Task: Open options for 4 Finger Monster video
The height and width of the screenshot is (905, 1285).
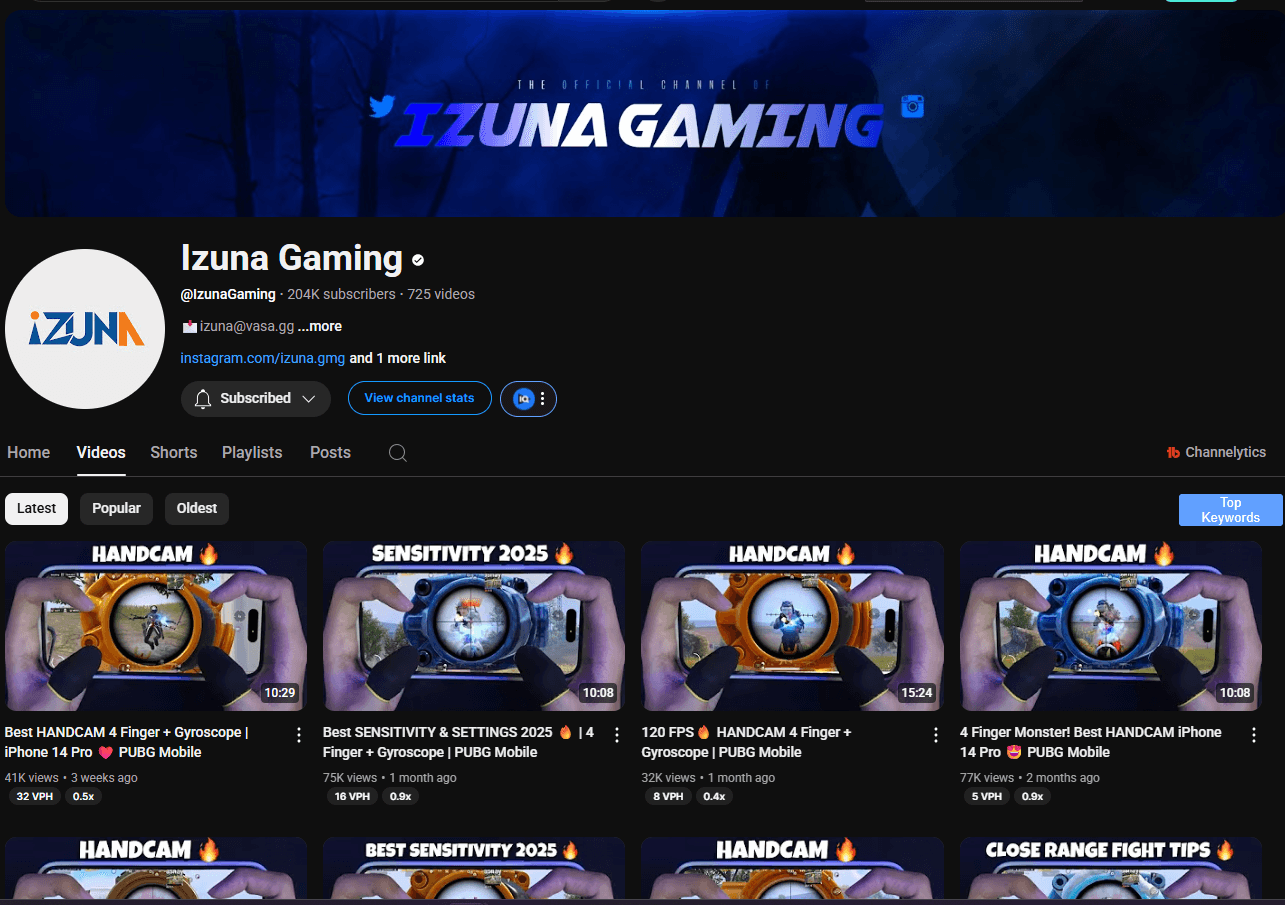Action: pyautogui.click(x=1254, y=735)
